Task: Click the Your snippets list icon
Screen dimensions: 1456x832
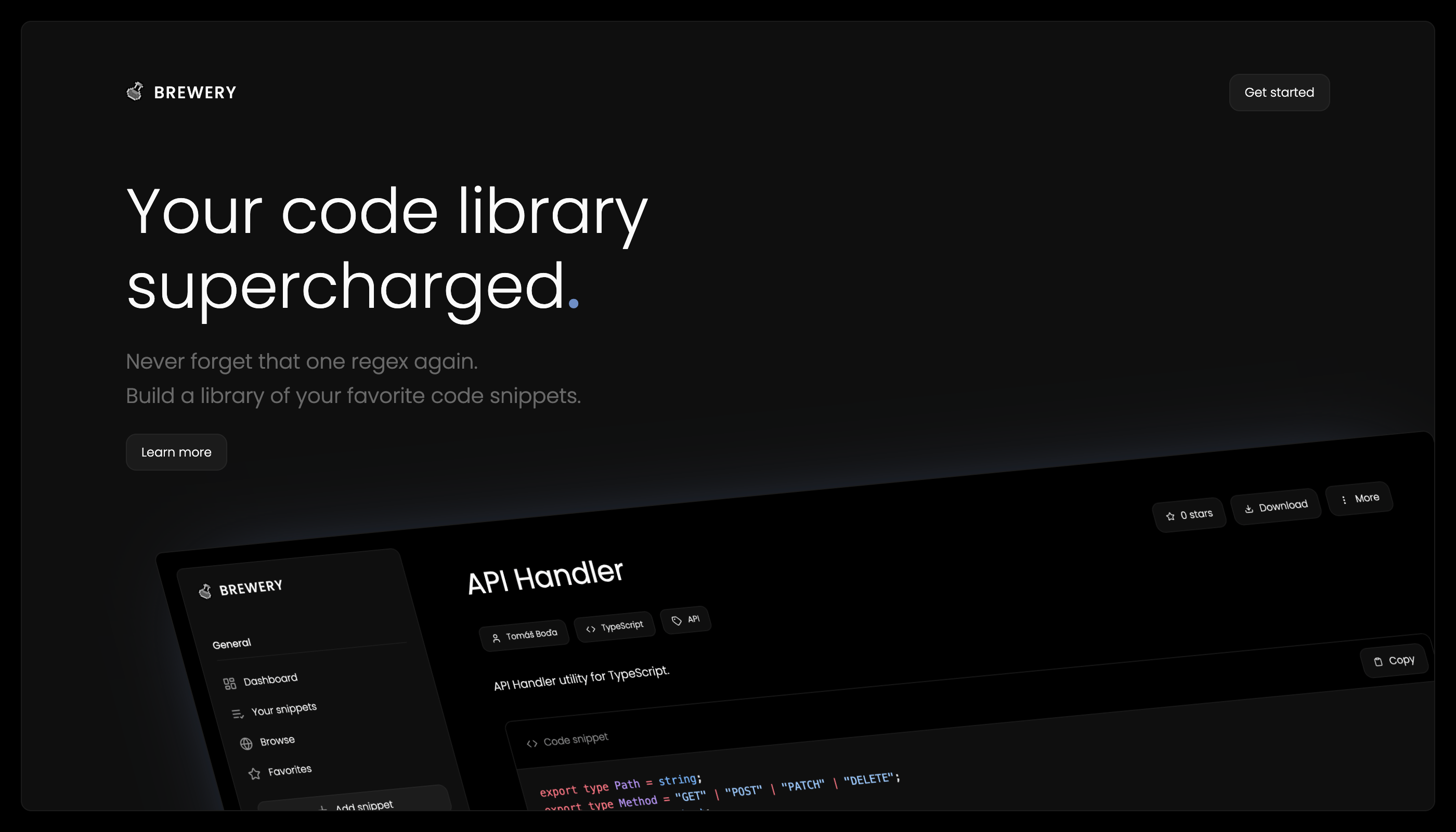Action: pyautogui.click(x=238, y=714)
